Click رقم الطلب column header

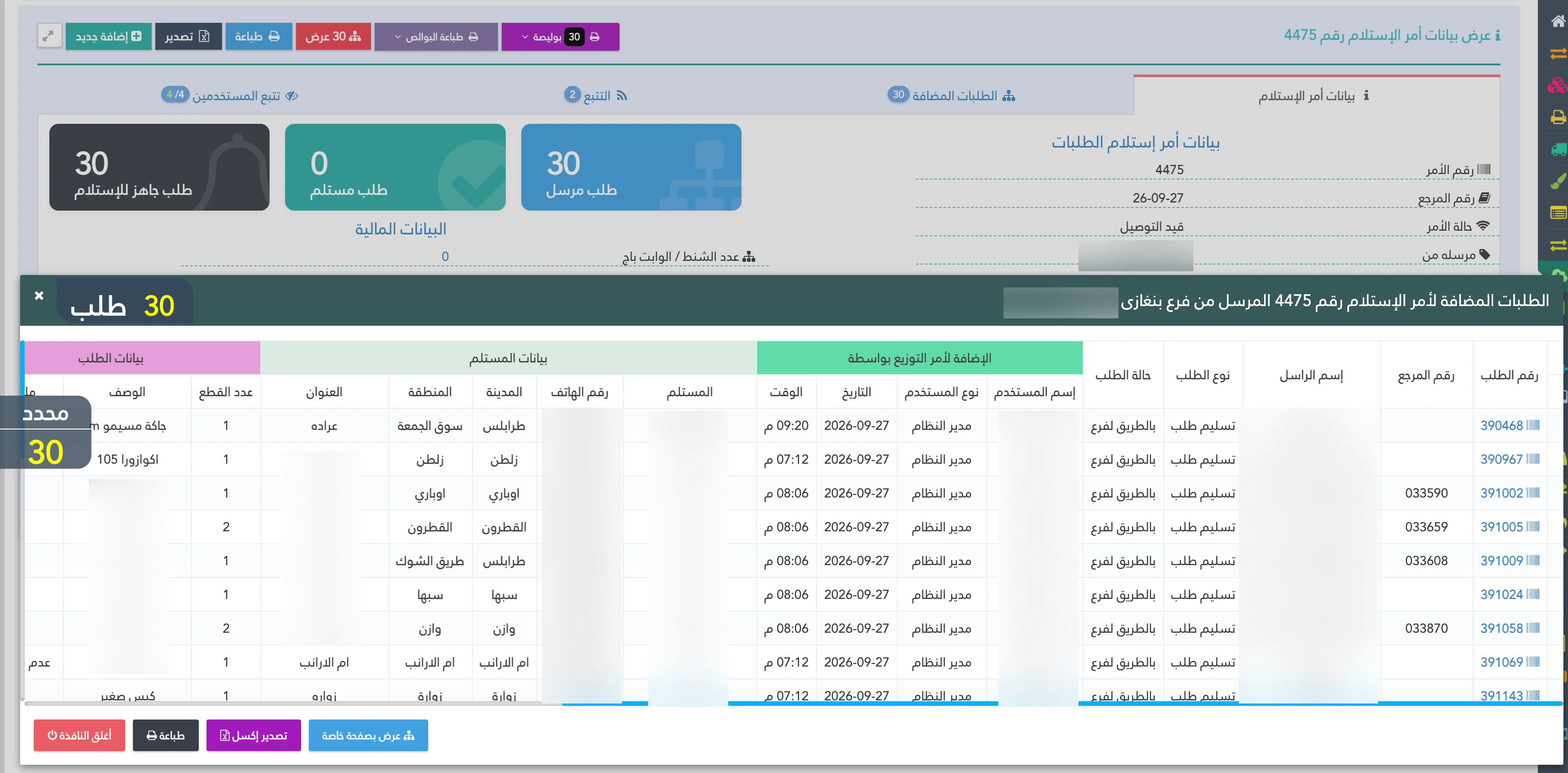tap(1509, 375)
